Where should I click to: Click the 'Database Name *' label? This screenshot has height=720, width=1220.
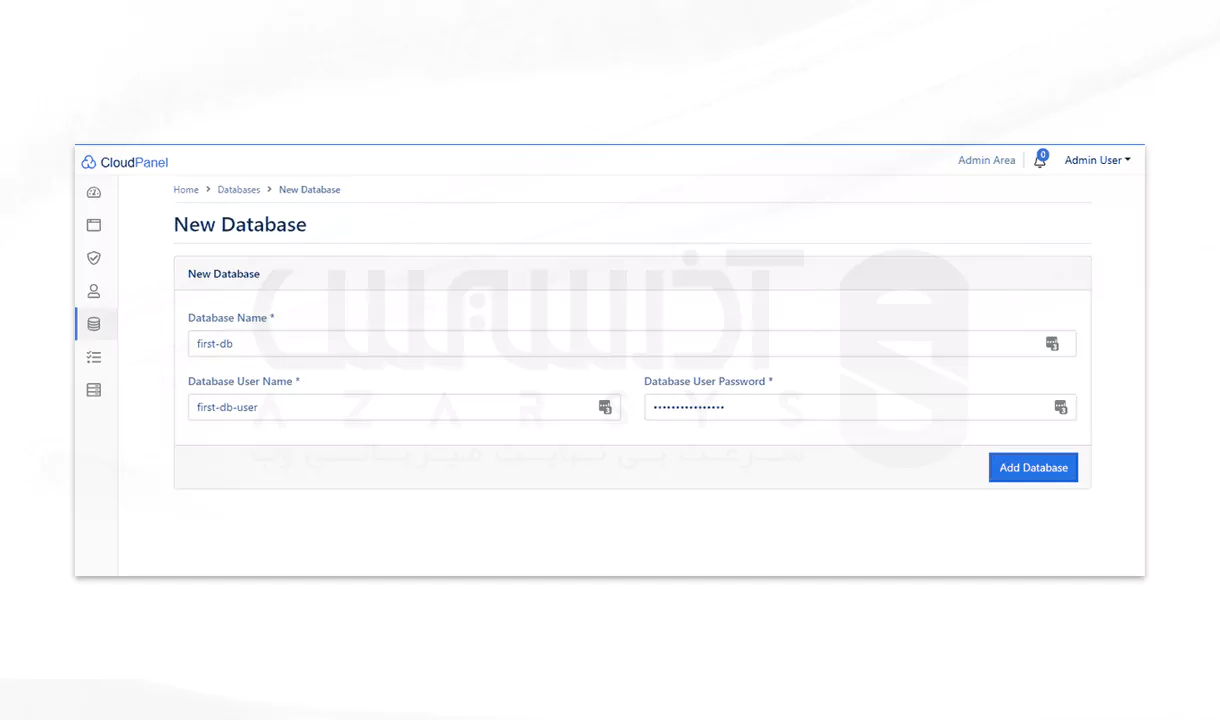231,318
